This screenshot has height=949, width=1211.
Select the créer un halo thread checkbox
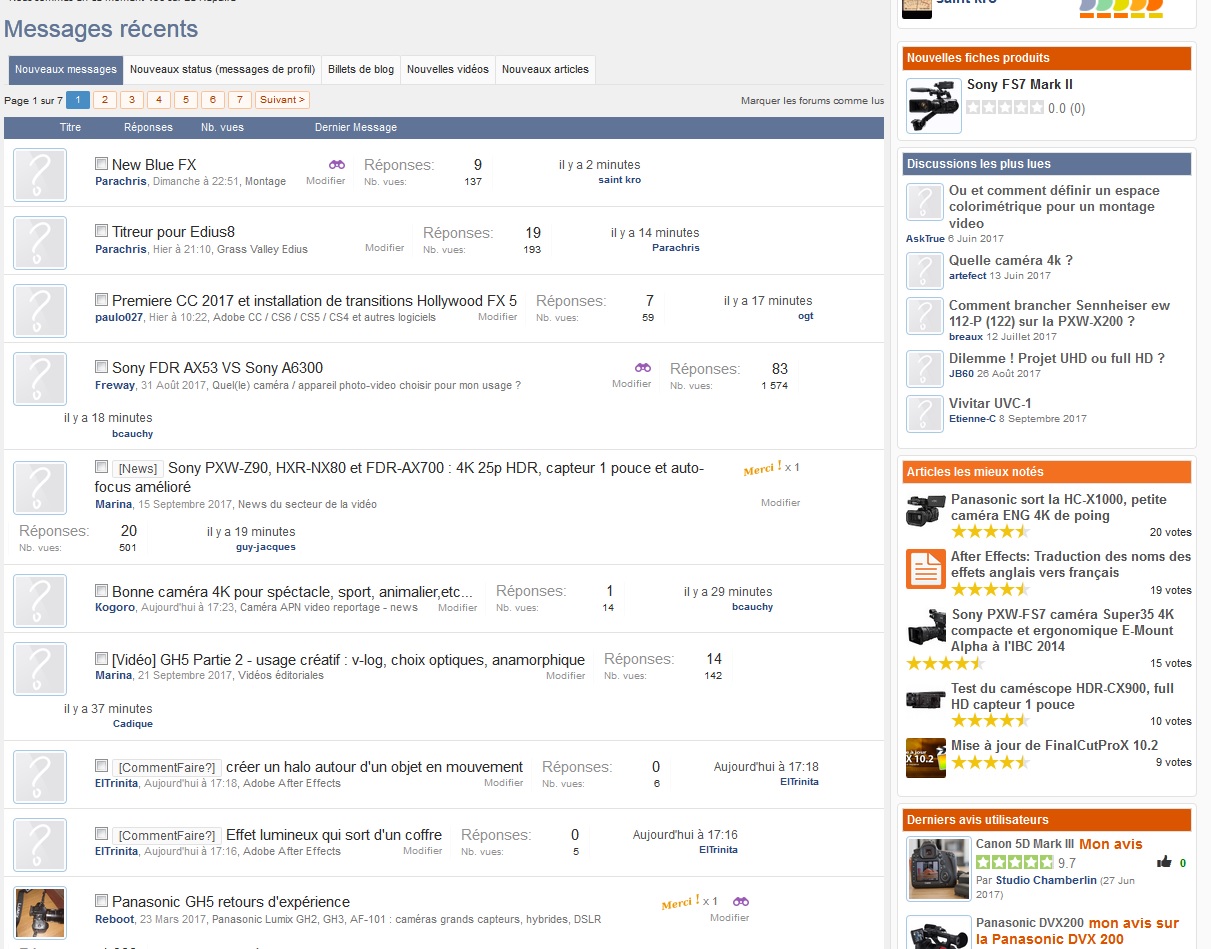tap(101, 766)
